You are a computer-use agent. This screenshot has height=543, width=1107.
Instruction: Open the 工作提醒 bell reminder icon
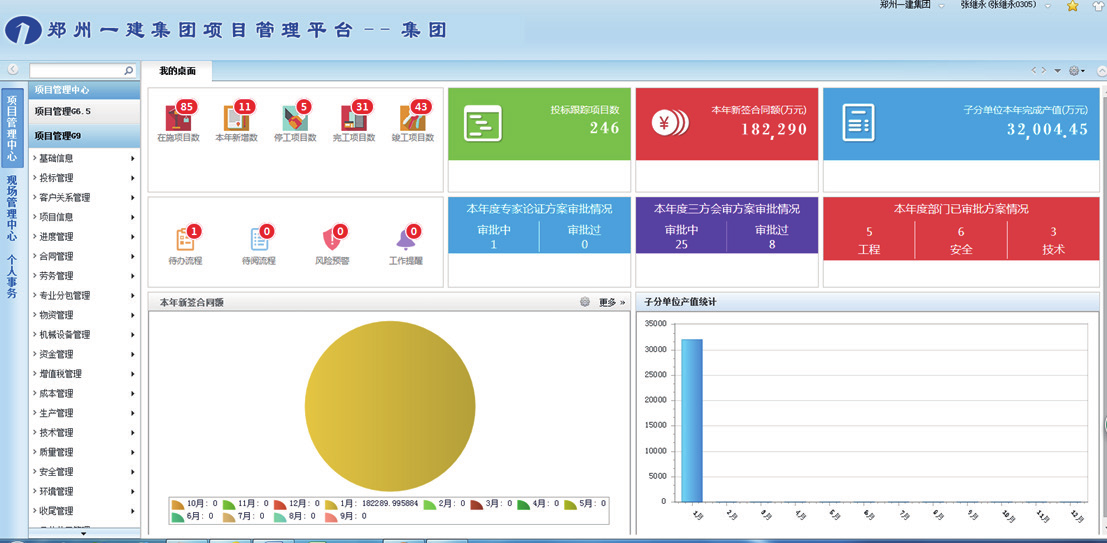(x=405, y=240)
